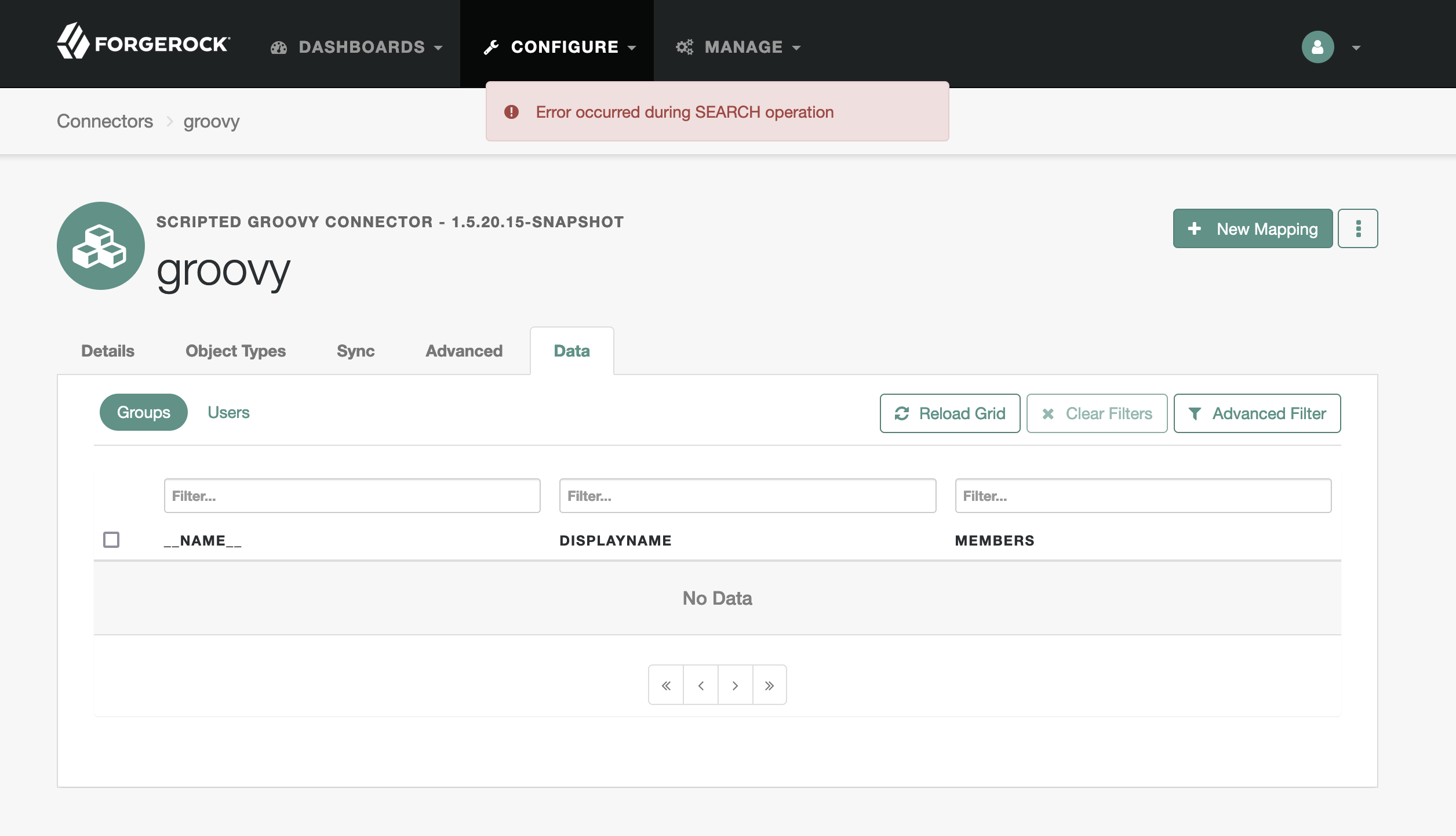This screenshot has width=1456, height=836.
Task: Open the vertical ellipsis options button
Action: [1357, 228]
